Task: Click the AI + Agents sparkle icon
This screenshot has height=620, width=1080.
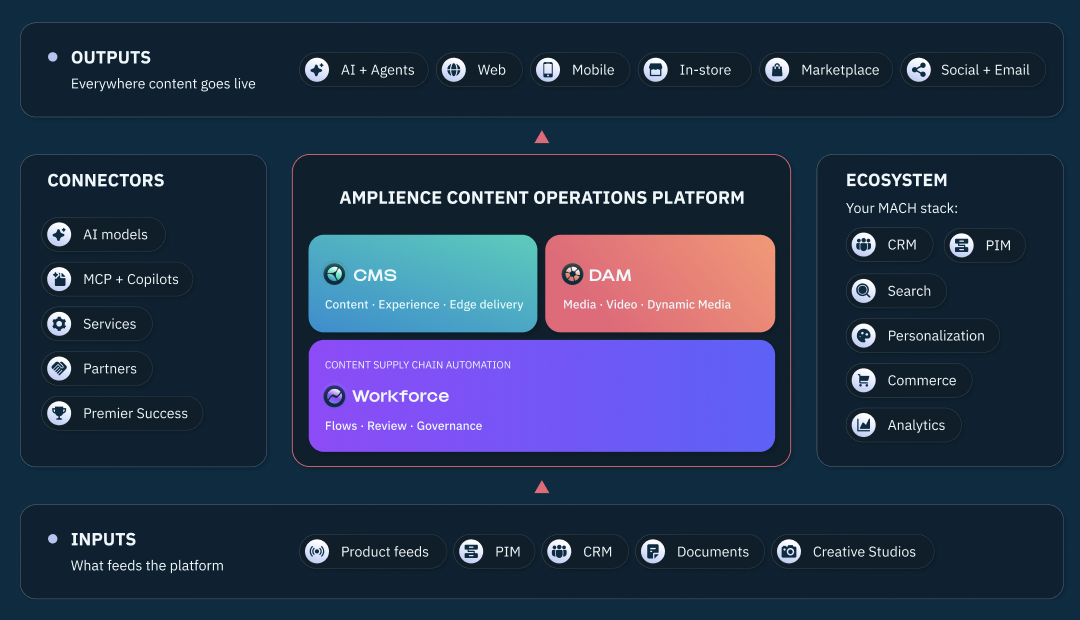Action: click(317, 70)
